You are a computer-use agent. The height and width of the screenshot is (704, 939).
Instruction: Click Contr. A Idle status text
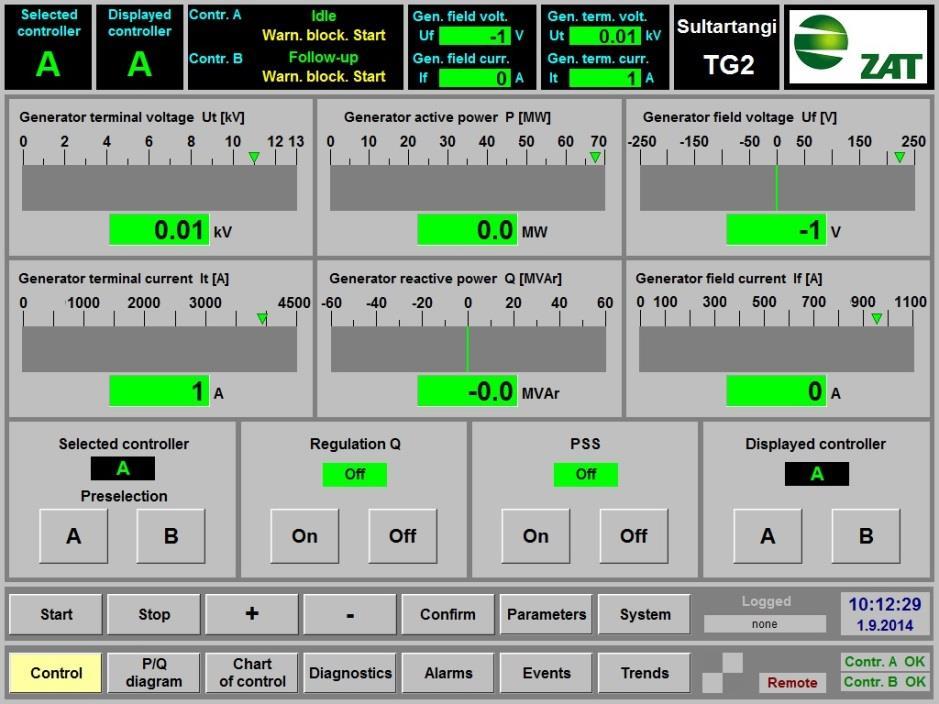point(324,16)
